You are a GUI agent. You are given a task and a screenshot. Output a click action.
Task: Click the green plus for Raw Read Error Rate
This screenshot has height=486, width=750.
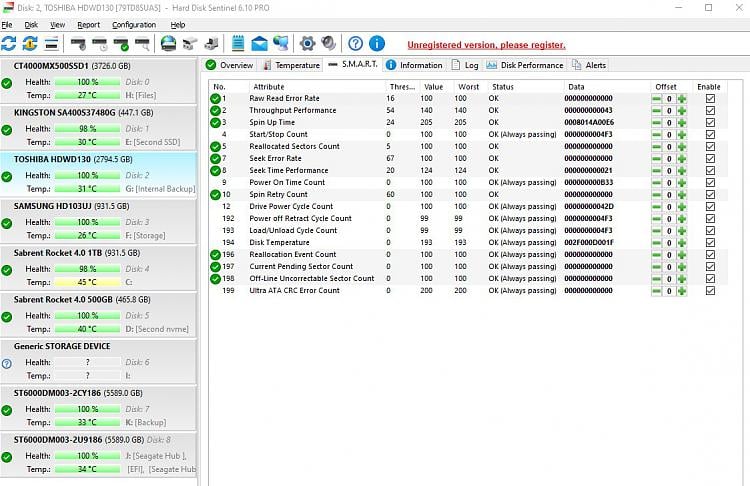tap(682, 99)
